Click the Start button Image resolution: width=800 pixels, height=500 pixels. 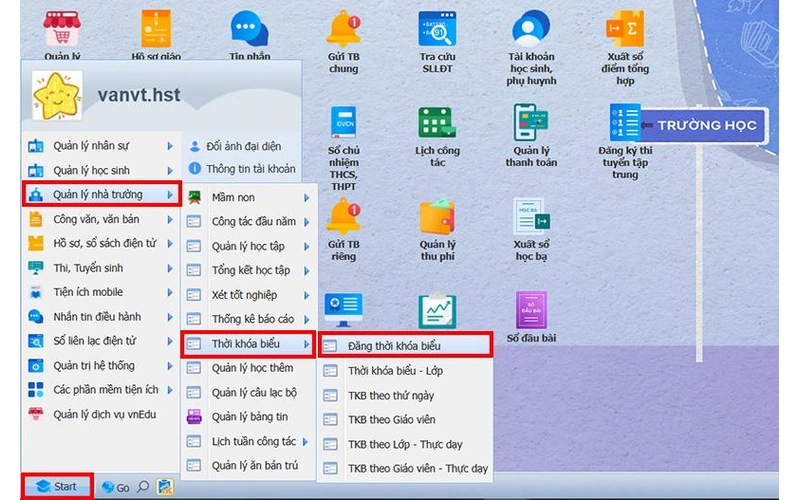click(x=57, y=486)
